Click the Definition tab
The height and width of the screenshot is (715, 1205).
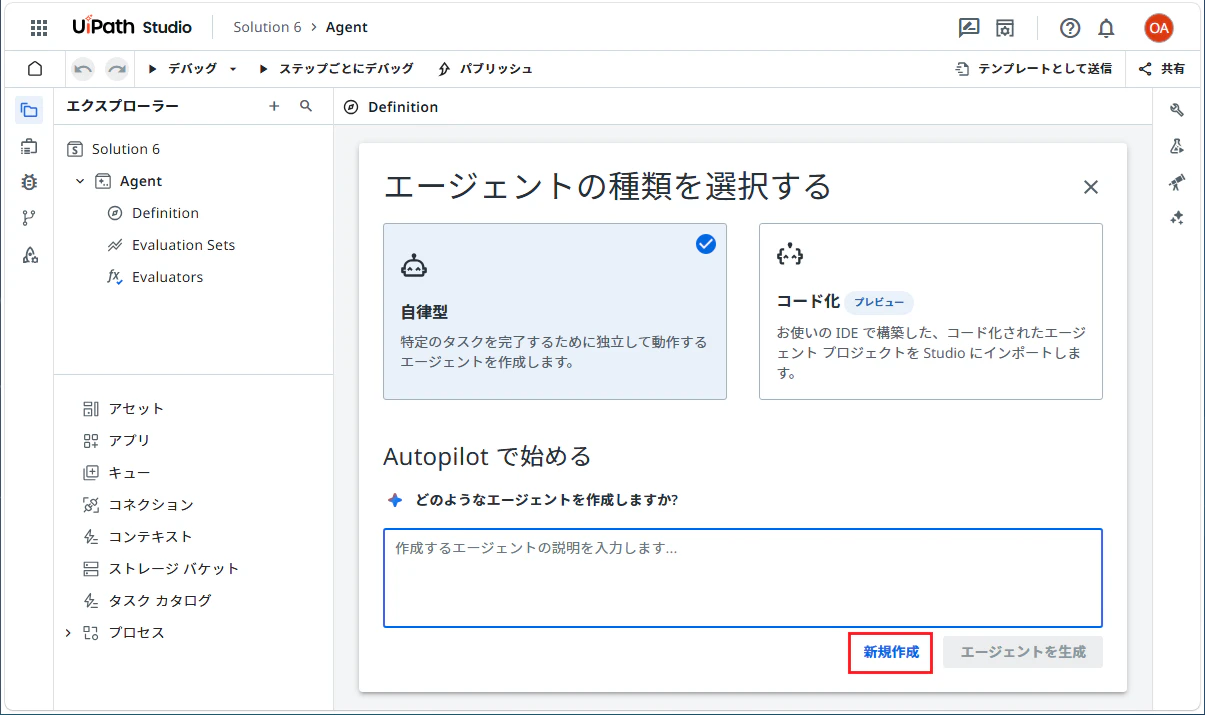pyautogui.click(x=391, y=107)
